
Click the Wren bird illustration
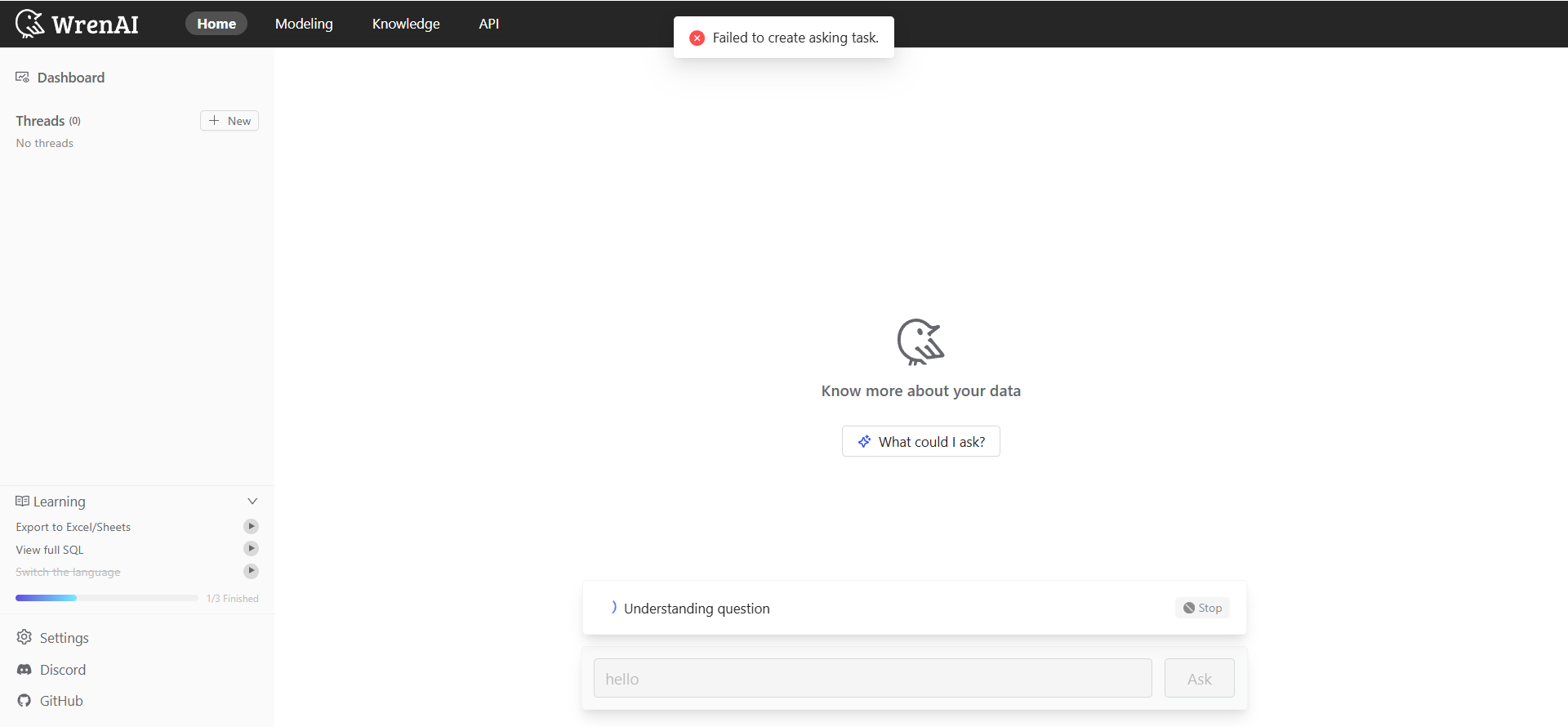tap(920, 341)
